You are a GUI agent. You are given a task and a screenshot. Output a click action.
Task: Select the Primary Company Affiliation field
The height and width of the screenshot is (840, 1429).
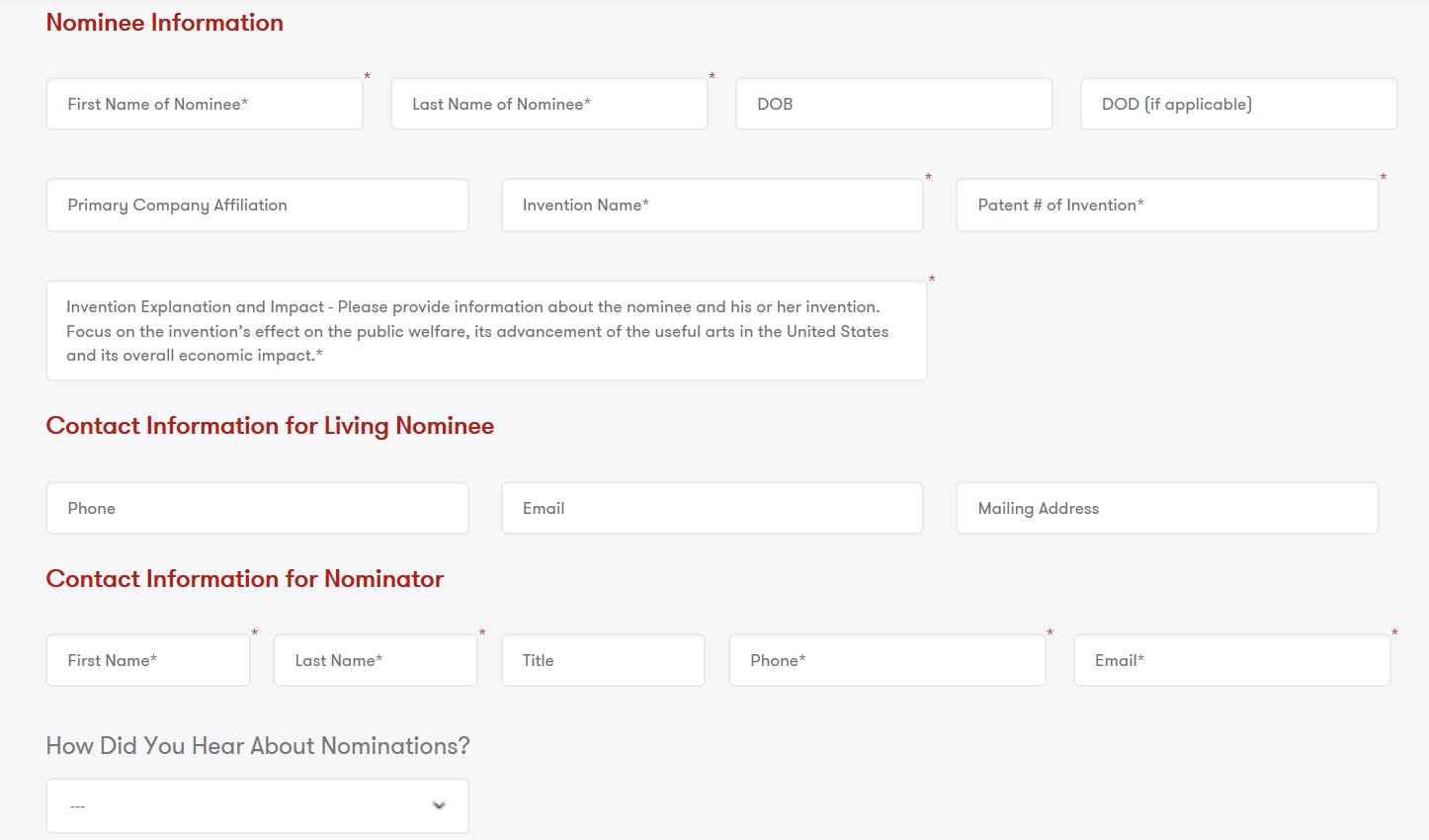257,205
